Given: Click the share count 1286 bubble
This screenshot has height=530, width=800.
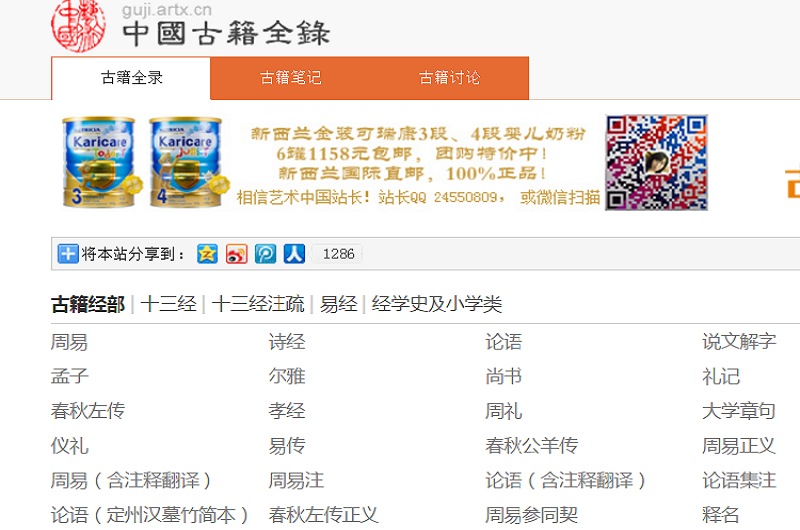Looking at the screenshot, I should pyautogui.click(x=338, y=254).
